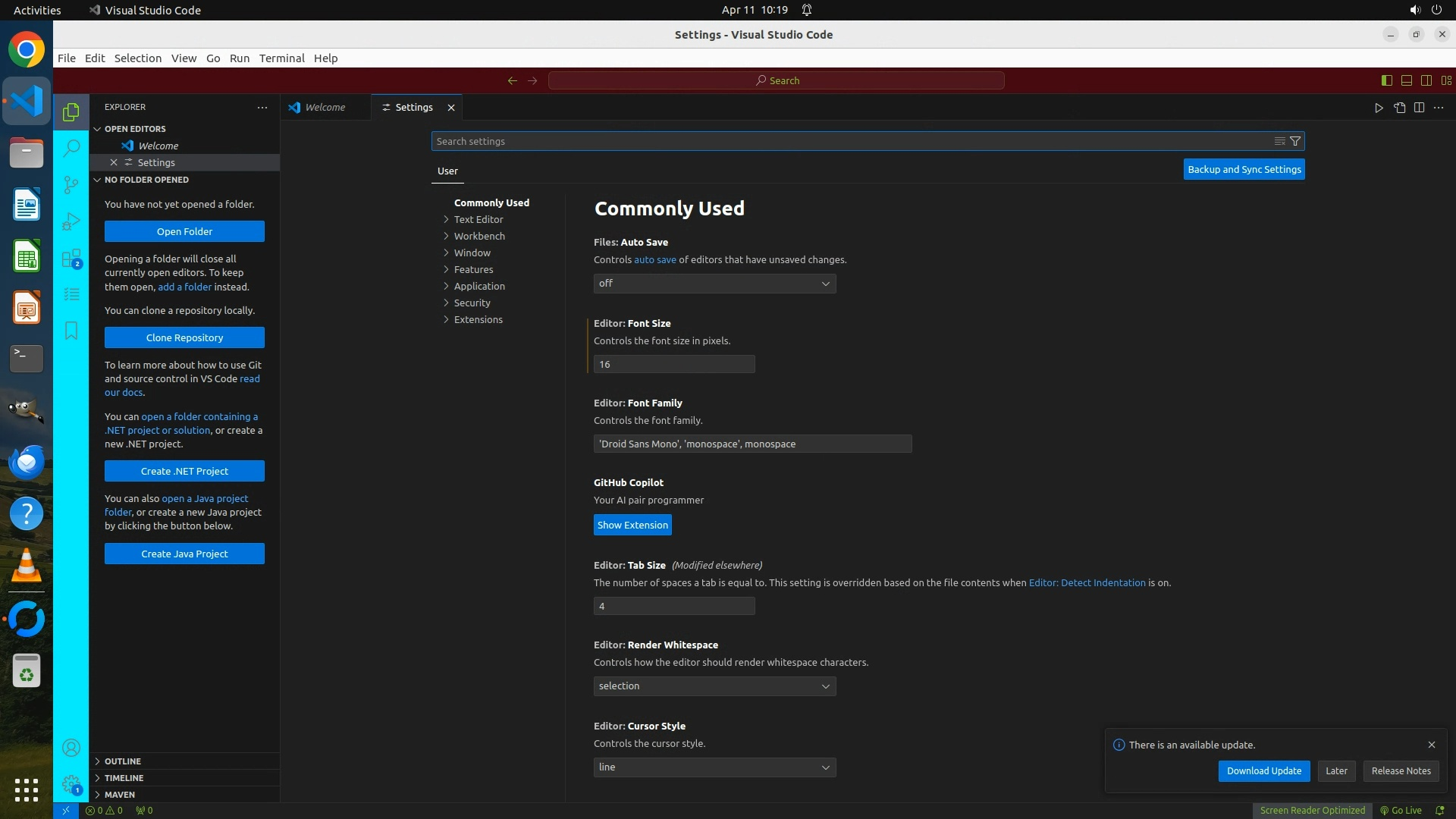Screen dimensions: 1456x819
Task: Switch to the Welcome tab
Action: click(x=325, y=108)
